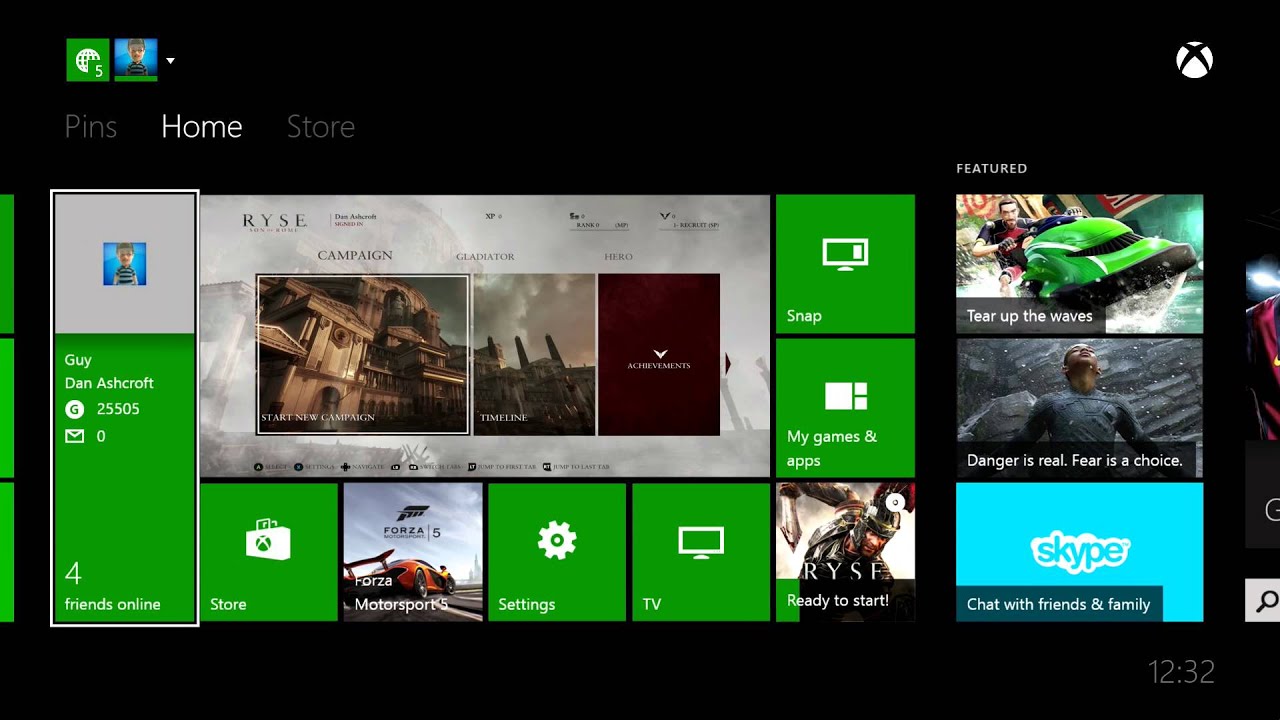This screenshot has height=720, width=1280.
Task: Select the signed-in profile avatar at top
Action: (x=136, y=60)
